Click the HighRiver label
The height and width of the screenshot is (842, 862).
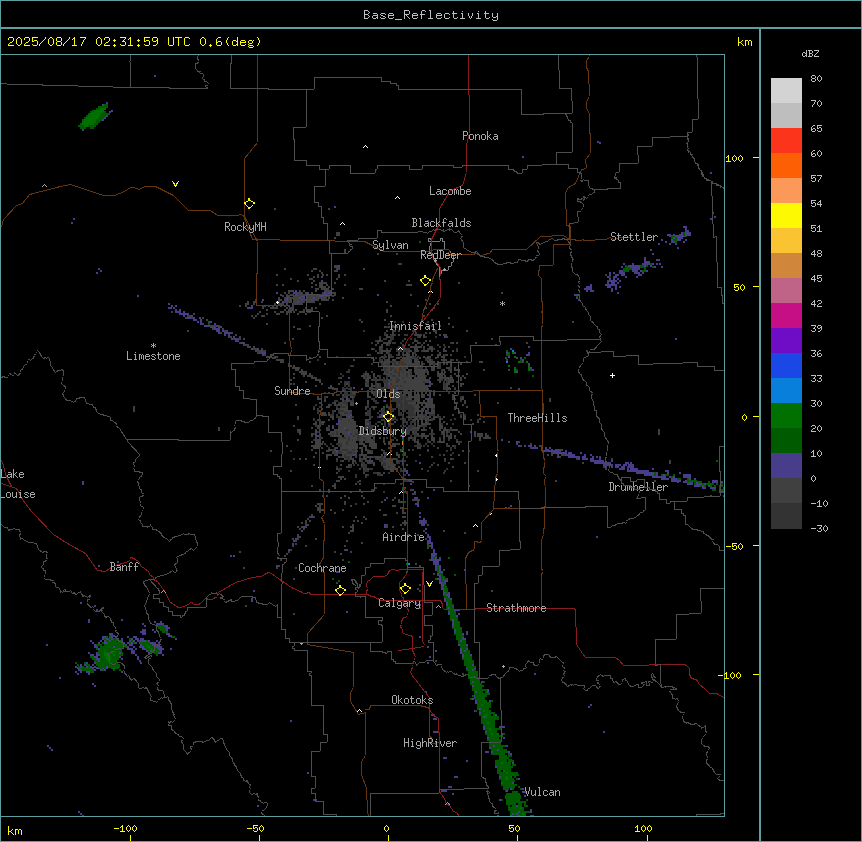pos(430,743)
